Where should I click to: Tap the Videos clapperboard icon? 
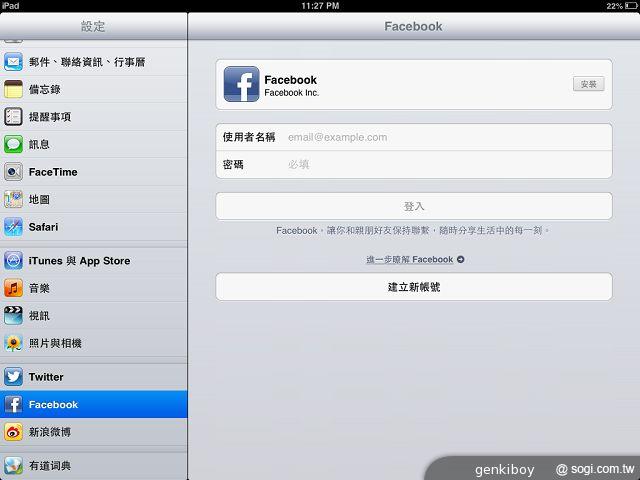coord(13,316)
